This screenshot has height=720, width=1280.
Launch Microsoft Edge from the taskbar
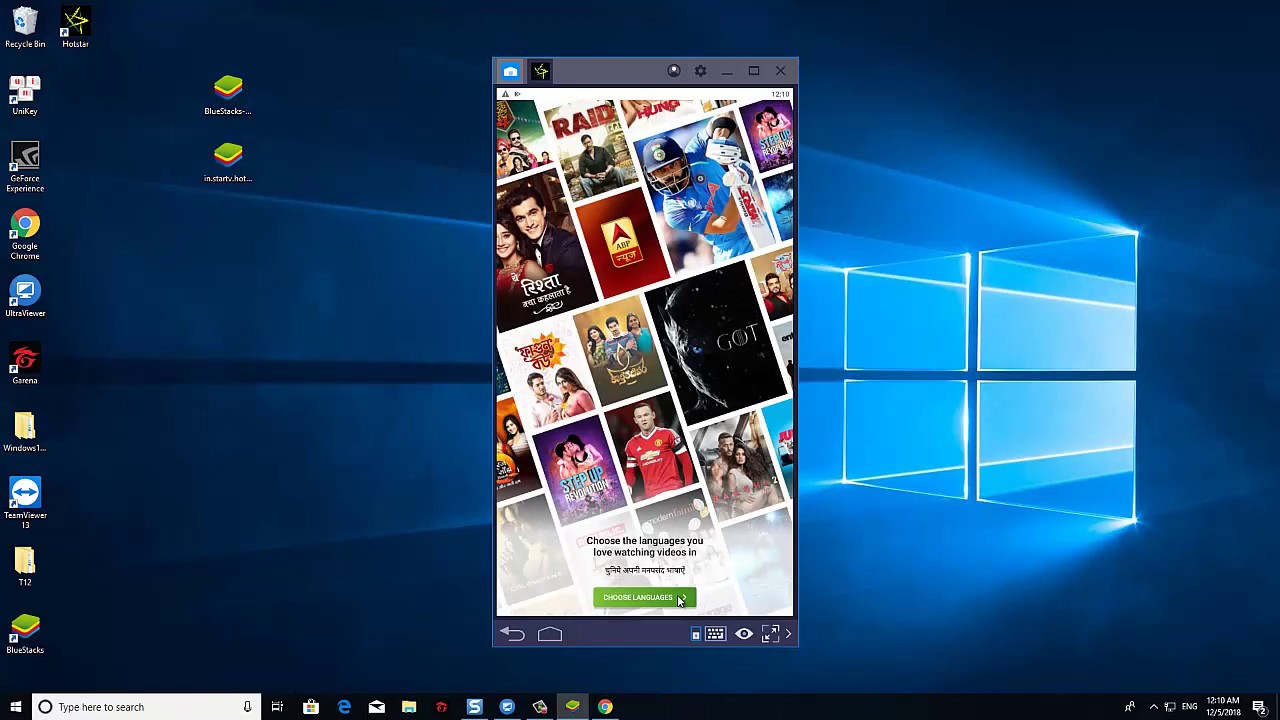[x=344, y=707]
